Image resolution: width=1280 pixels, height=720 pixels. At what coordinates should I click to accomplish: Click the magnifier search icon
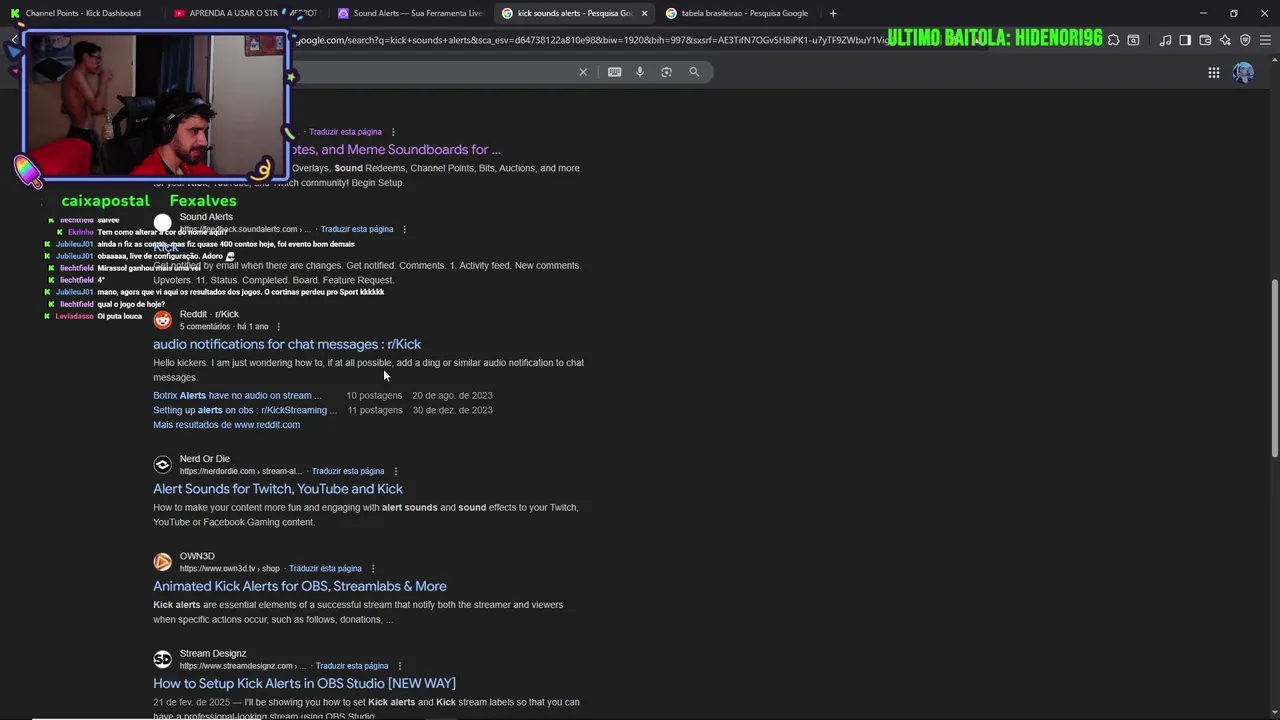694,72
